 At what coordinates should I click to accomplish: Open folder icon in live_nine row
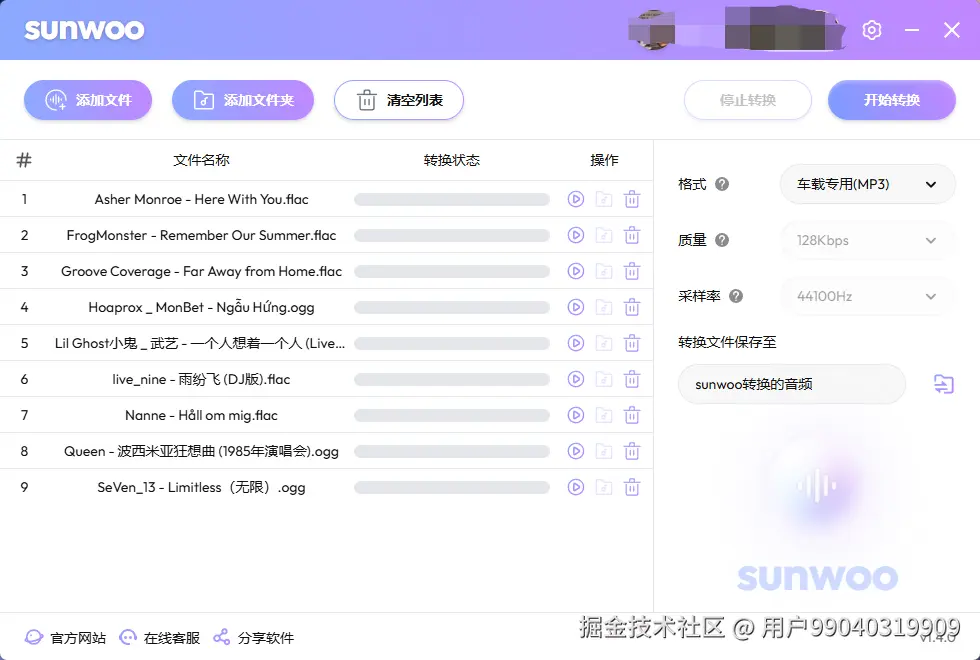pyautogui.click(x=604, y=379)
